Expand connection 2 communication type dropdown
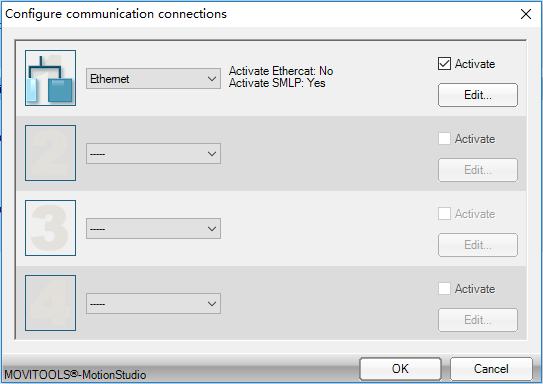Image resolution: width=543 pixels, height=384 pixels. [153, 153]
